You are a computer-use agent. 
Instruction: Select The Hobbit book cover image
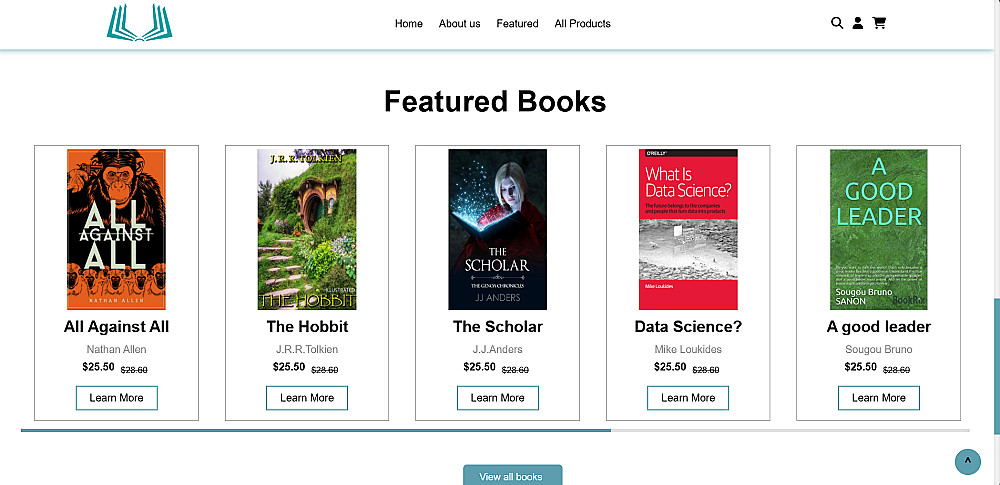[307, 229]
